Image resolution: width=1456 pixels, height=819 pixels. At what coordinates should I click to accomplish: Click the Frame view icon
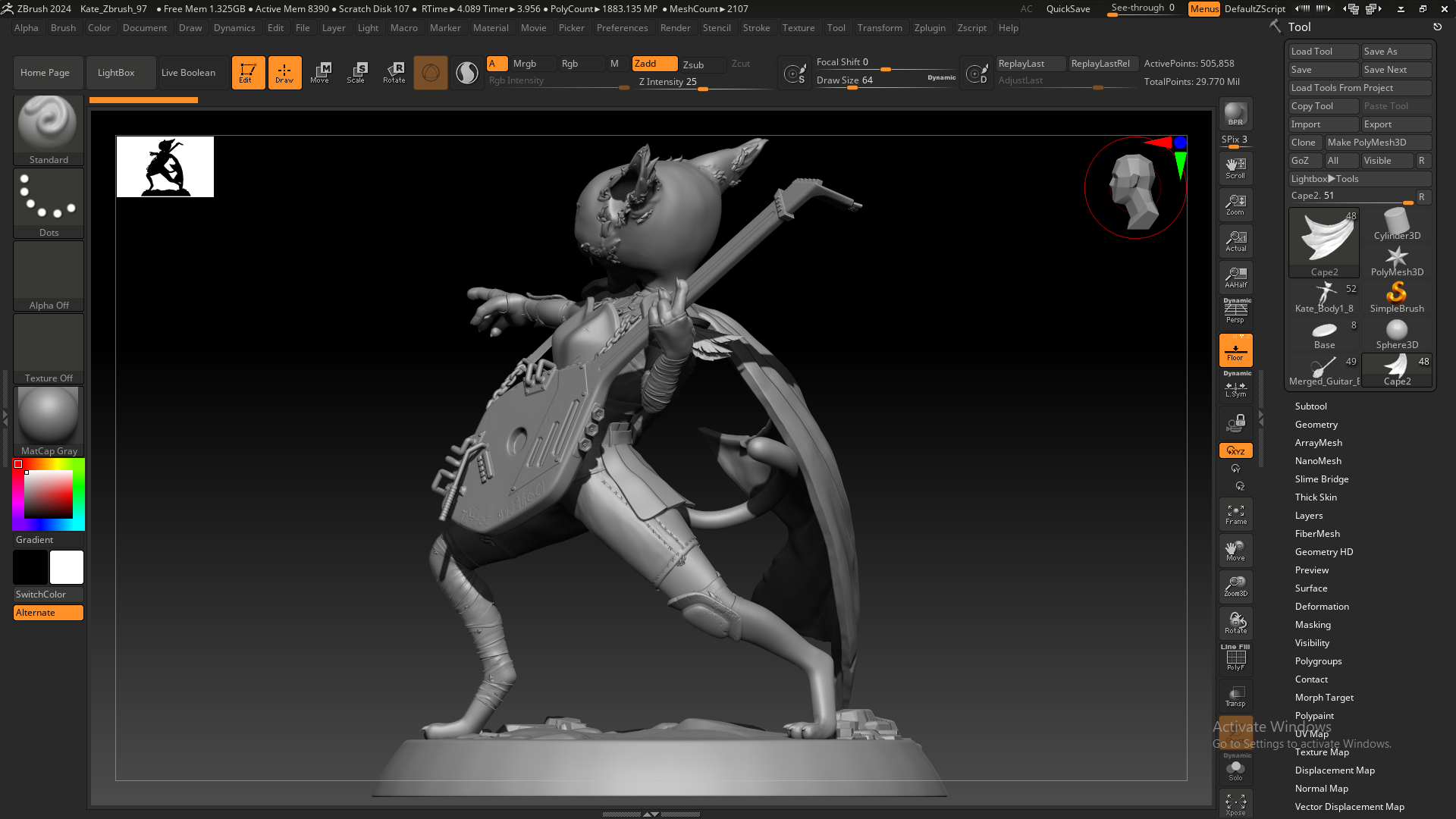click(x=1235, y=514)
